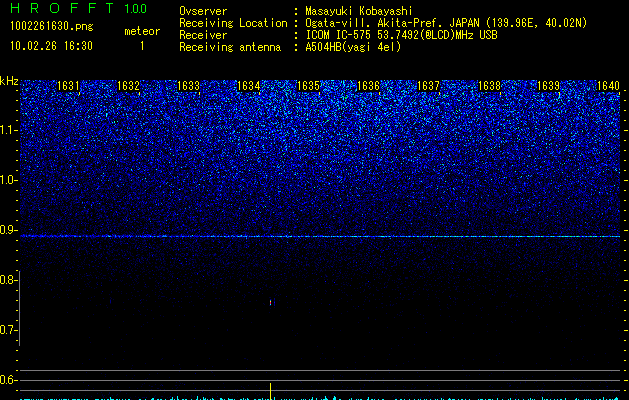Click the 1639 time axis label

[548, 86]
